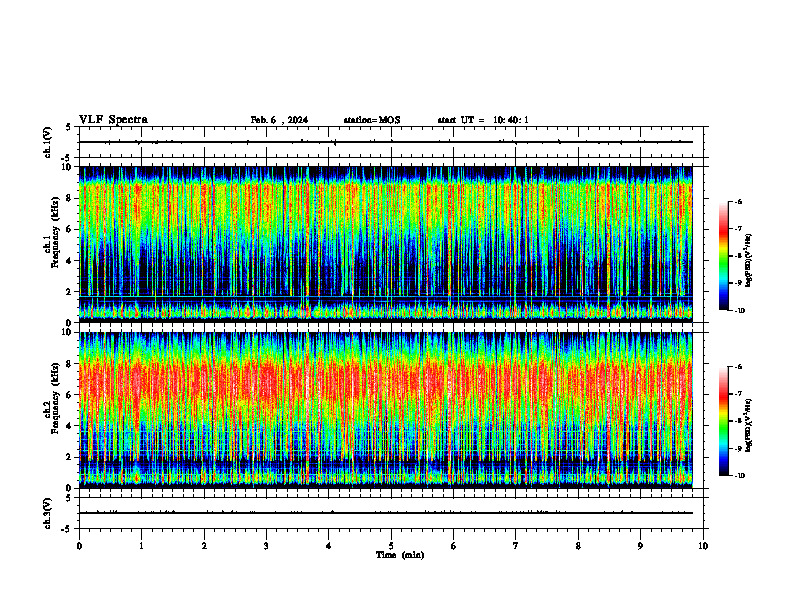The image size is (792, 612).
Task: Select the "start UT = 10:40: 1" text
Action: 483,120
